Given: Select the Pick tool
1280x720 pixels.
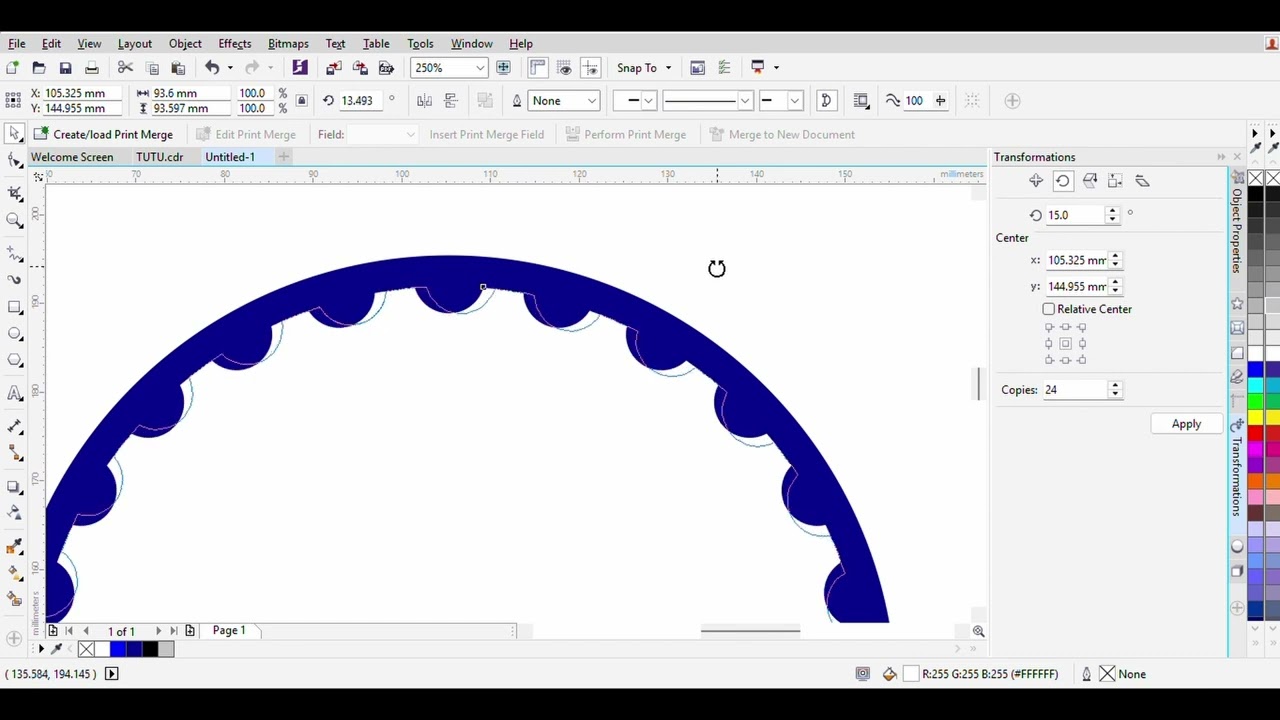Looking at the screenshot, I should click(x=14, y=134).
